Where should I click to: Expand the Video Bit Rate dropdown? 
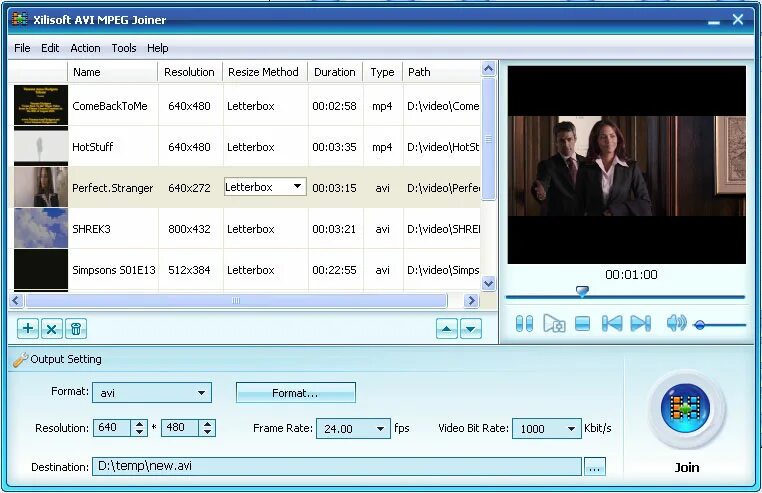coord(571,429)
